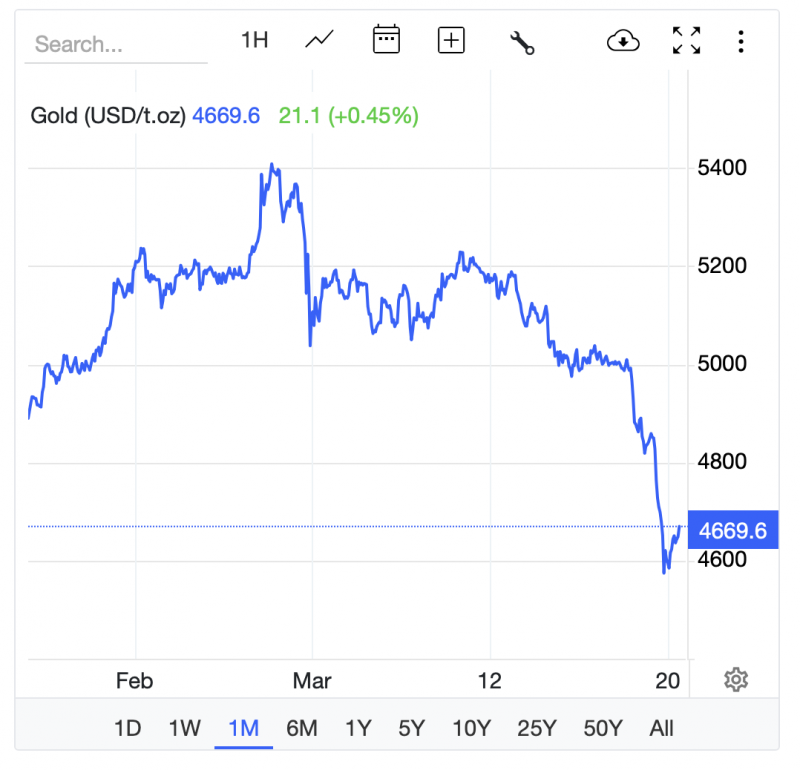The width and height of the screenshot is (800, 770).
Task: Open chart settings gear icon
Action: pos(736,680)
